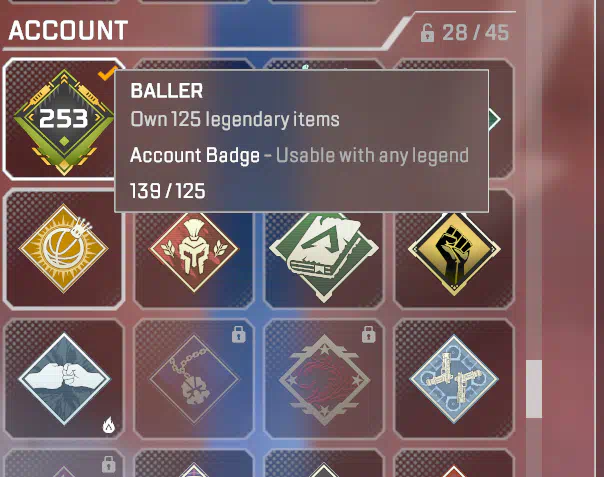
Task: Click the padlock on the swirl badge
Action: point(368,334)
